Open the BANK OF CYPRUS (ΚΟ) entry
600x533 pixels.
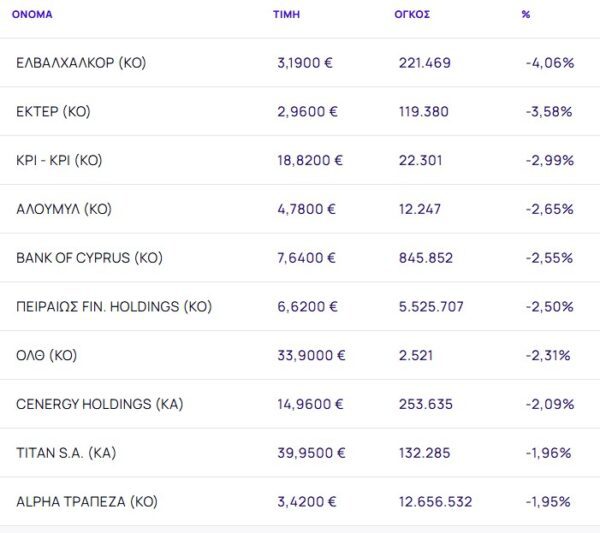coord(89,258)
